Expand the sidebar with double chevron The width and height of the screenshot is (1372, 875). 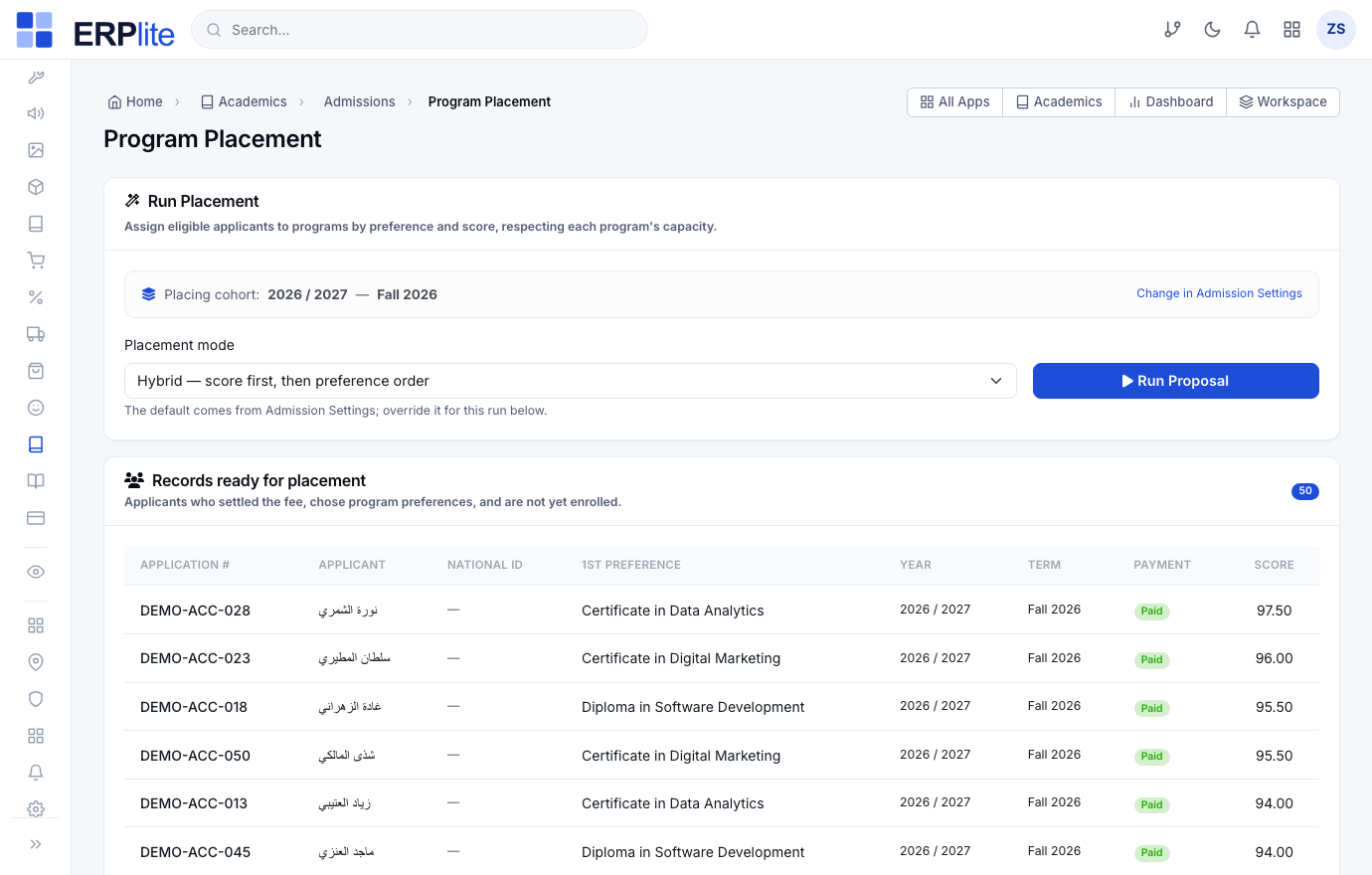pos(36,844)
